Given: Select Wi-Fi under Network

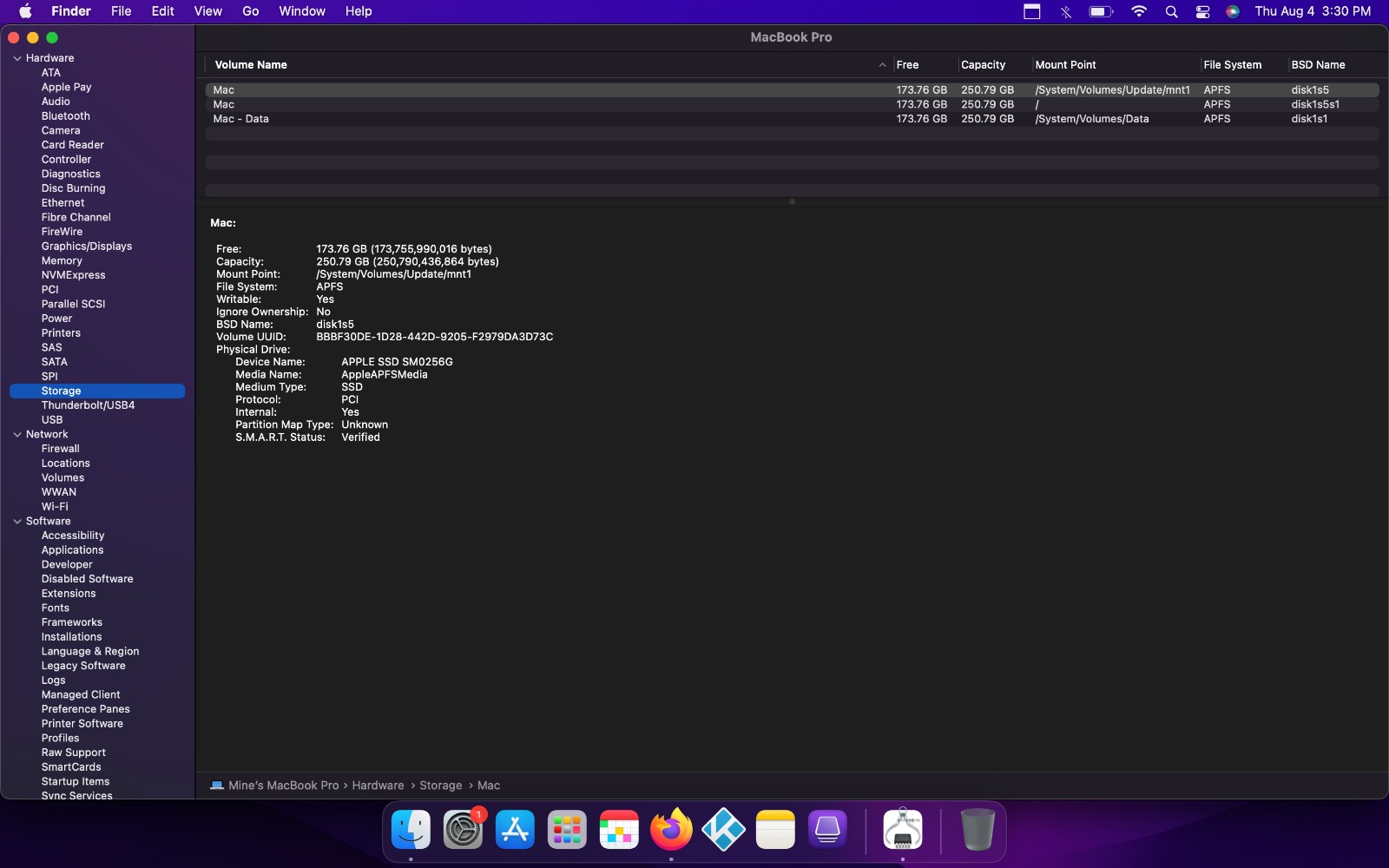Looking at the screenshot, I should (55, 507).
